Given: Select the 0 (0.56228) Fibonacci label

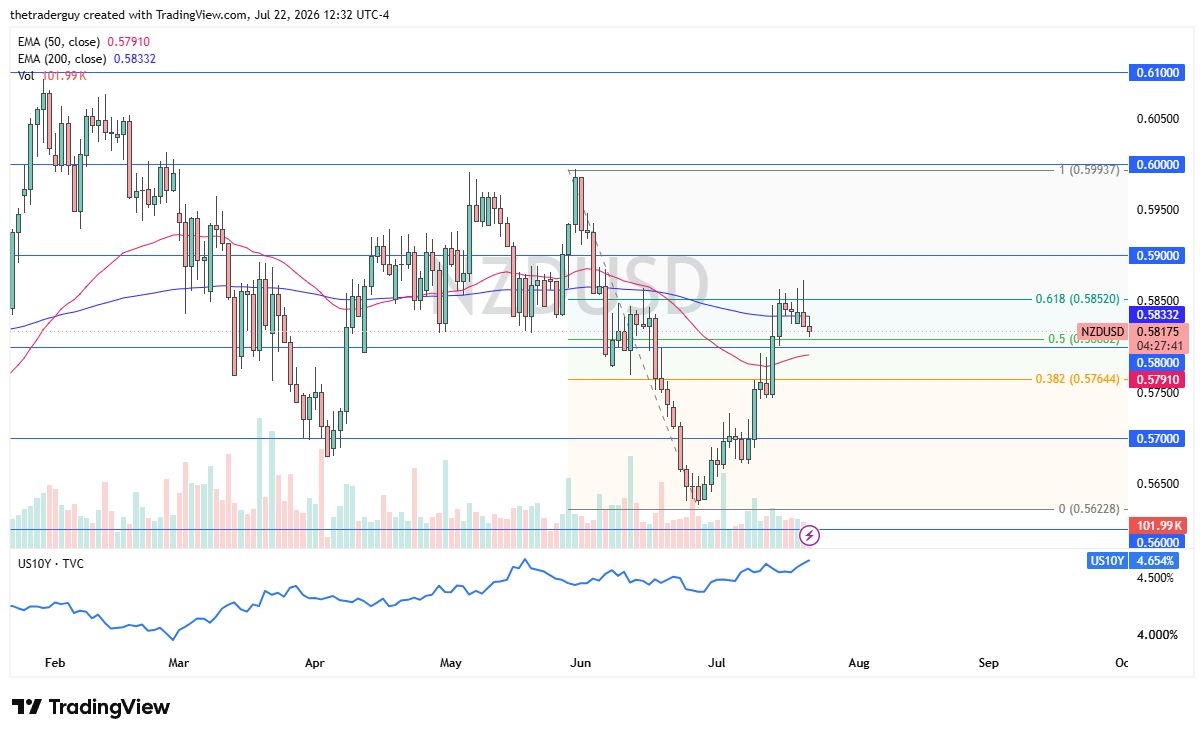Looking at the screenshot, I should click(1090, 509).
